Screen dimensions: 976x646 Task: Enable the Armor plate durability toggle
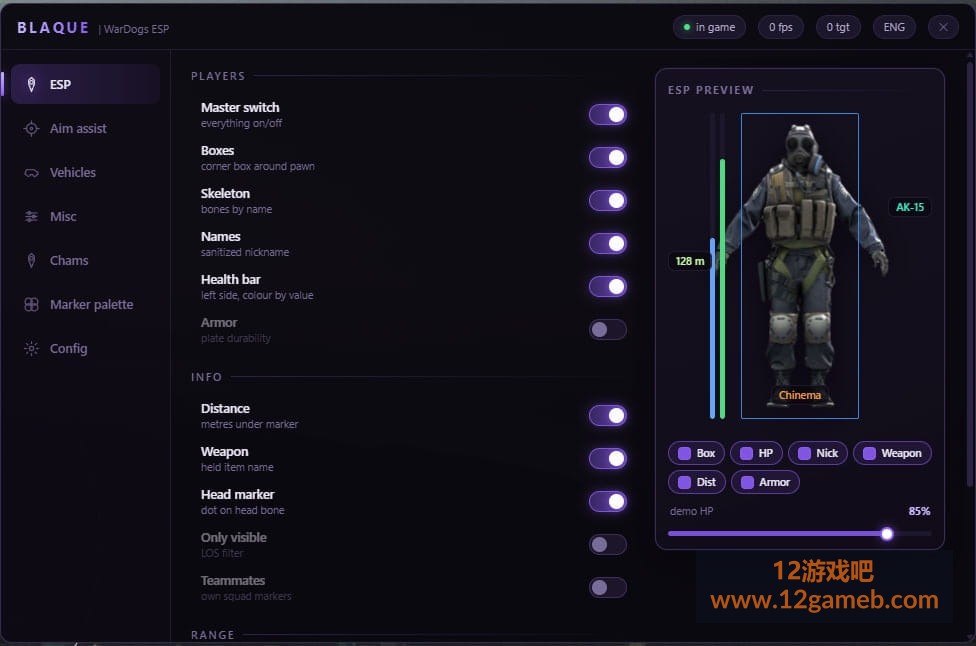(608, 329)
